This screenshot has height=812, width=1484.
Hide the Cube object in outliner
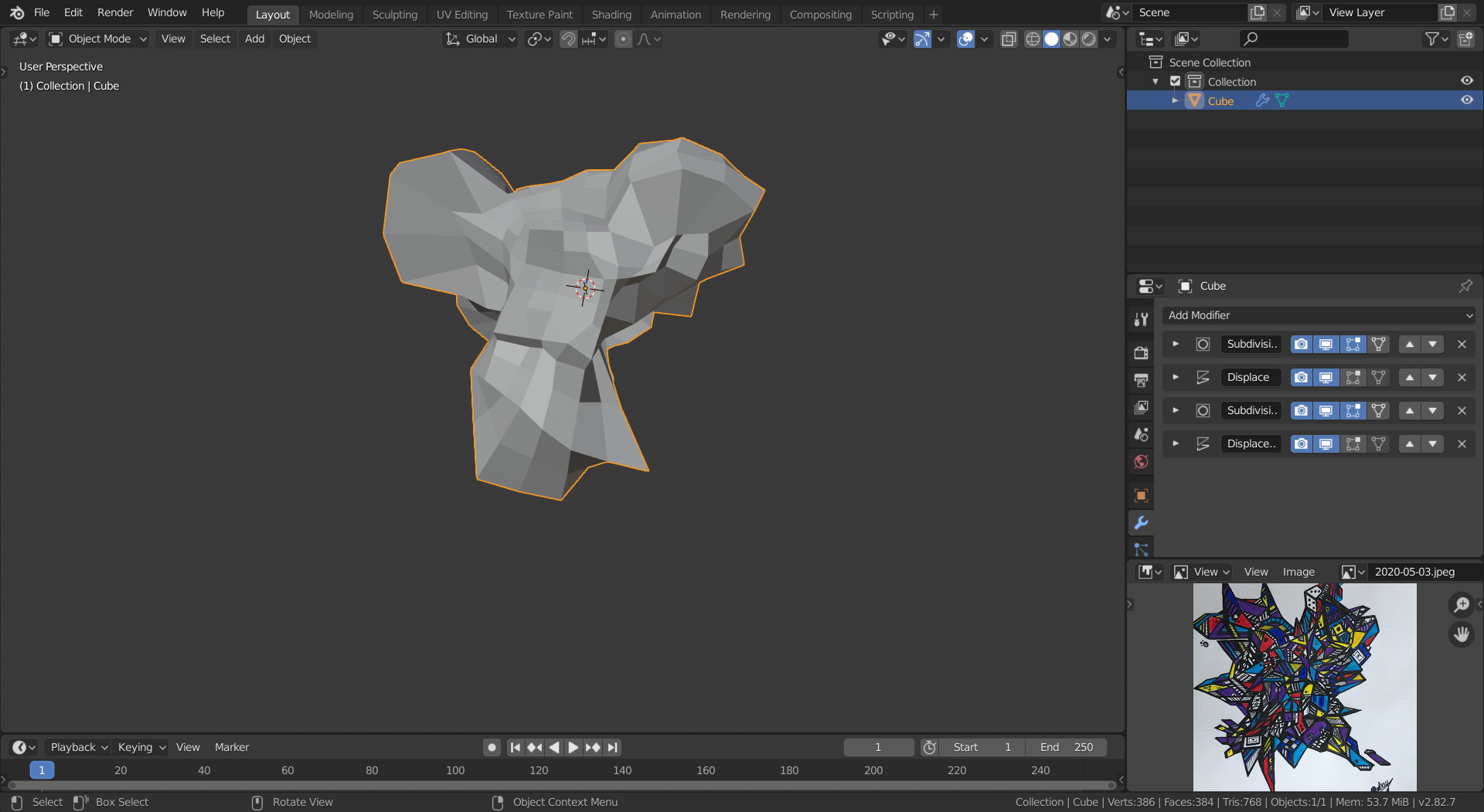[x=1466, y=100]
